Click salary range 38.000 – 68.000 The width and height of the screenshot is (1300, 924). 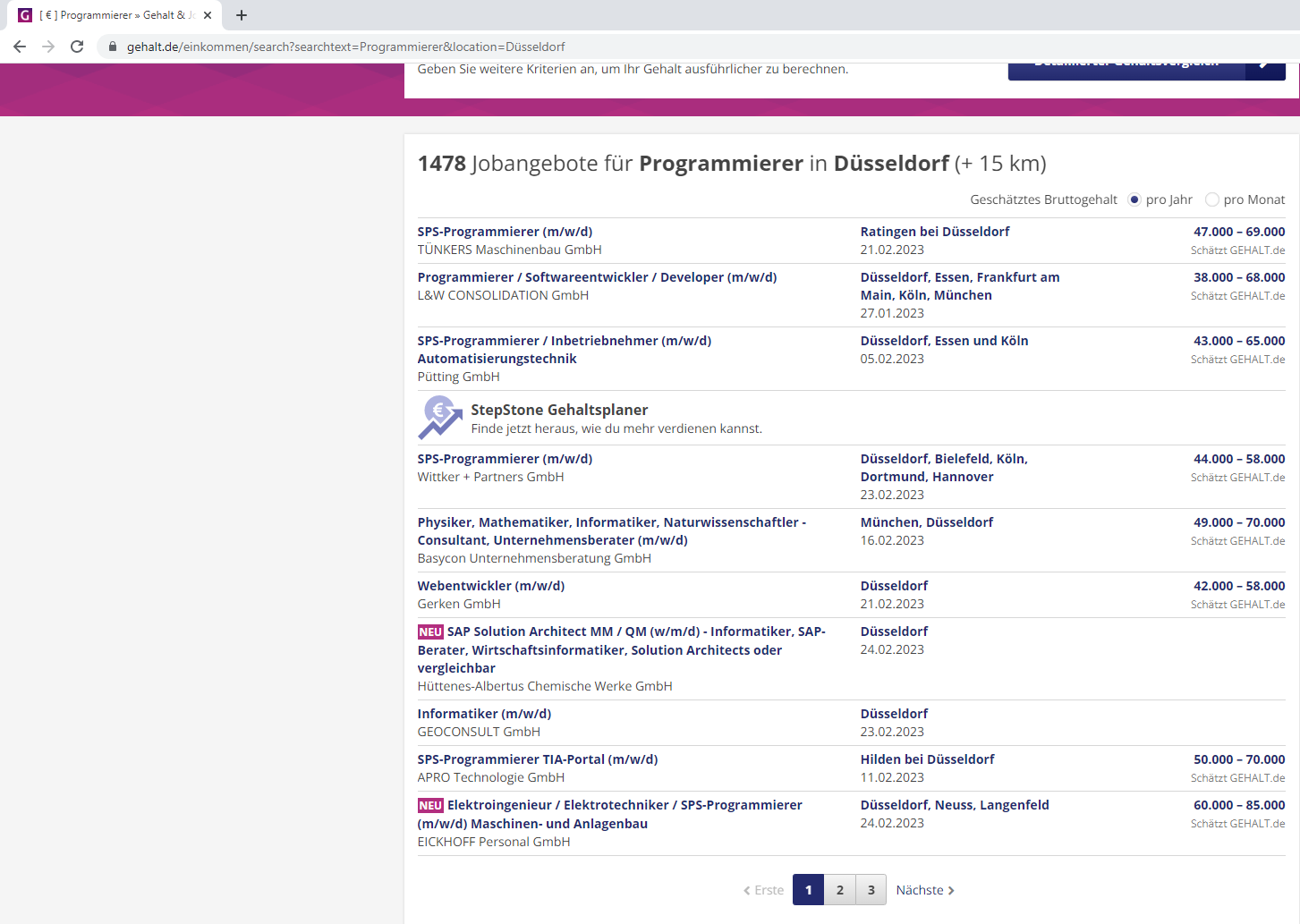1239,277
